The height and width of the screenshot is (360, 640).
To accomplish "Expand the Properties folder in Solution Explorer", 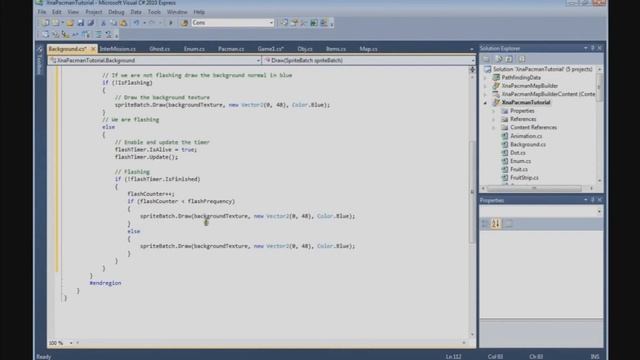I will point(494,111).
